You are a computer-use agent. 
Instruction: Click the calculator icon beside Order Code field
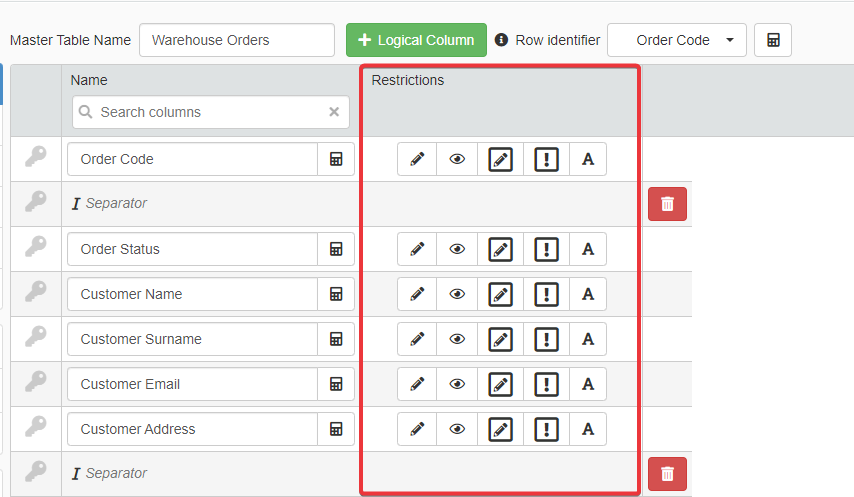(336, 159)
